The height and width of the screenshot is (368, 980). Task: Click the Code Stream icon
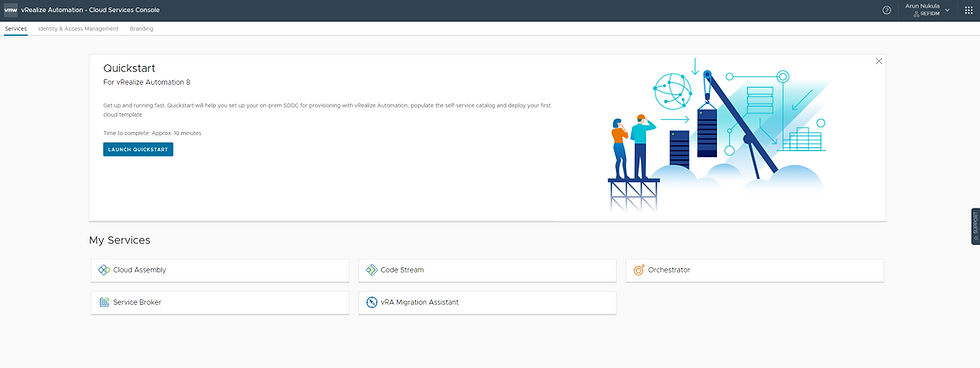(371, 270)
